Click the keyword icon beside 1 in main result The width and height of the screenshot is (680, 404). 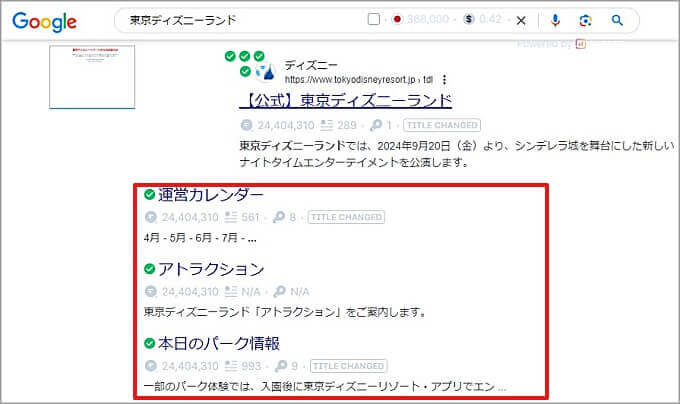(376, 125)
